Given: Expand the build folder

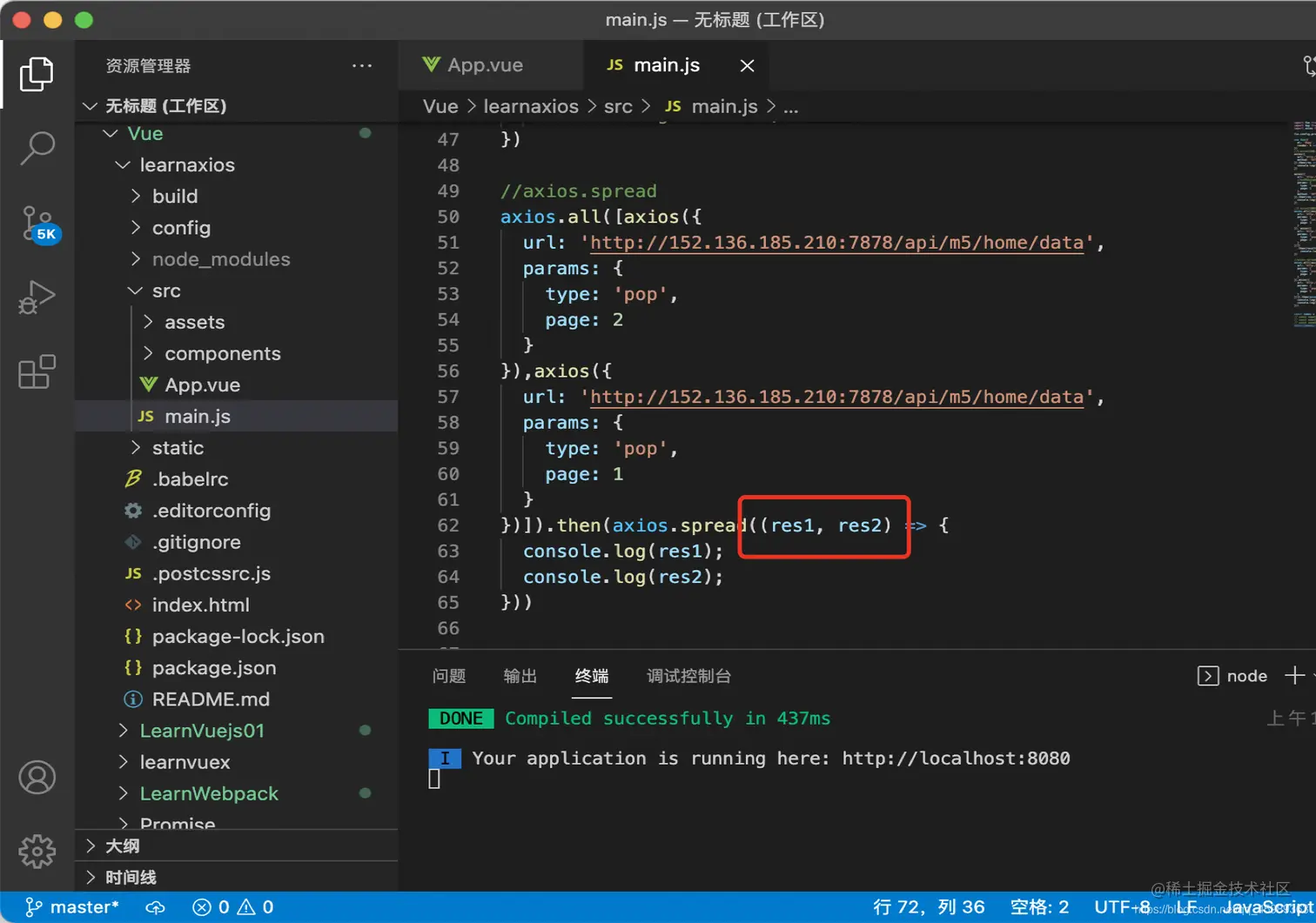Looking at the screenshot, I should (x=237, y=197).
